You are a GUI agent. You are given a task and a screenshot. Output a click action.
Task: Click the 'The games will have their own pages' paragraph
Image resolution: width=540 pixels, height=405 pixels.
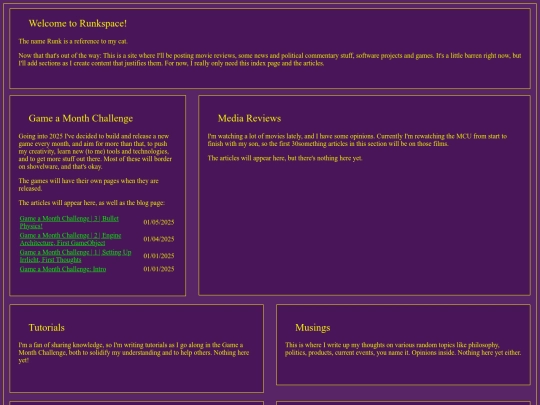89,185
